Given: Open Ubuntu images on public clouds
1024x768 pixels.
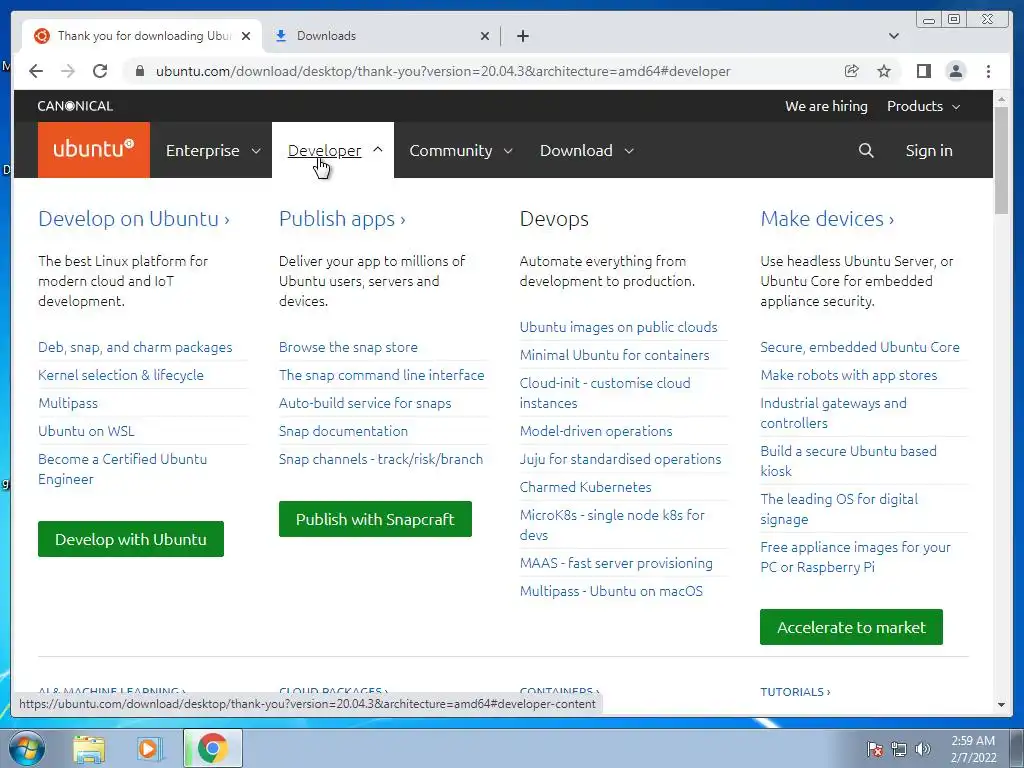Looking at the screenshot, I should click(x=618, y=327).
